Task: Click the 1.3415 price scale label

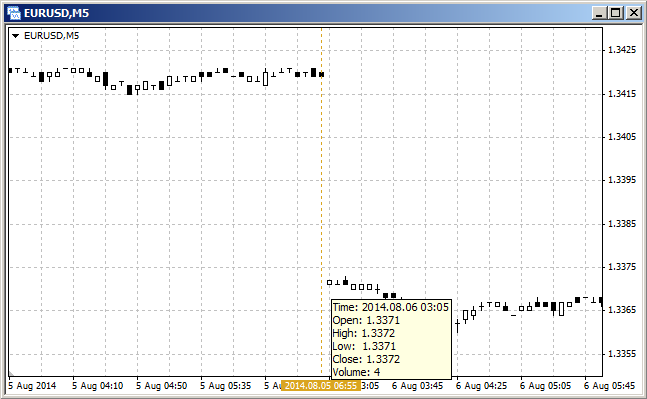Action: (622, 94)
